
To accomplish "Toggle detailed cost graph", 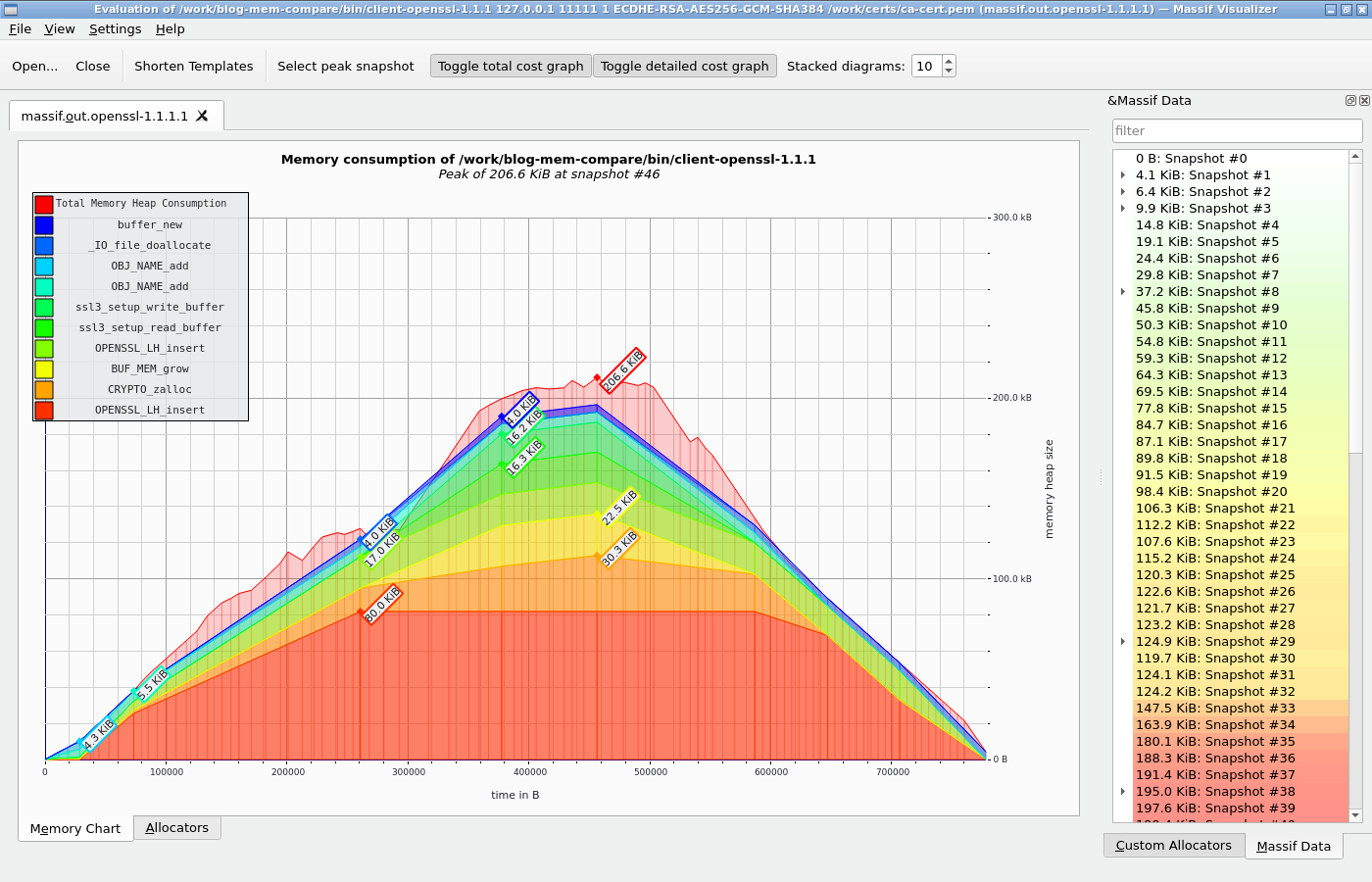I will click(x=684, y=66).
